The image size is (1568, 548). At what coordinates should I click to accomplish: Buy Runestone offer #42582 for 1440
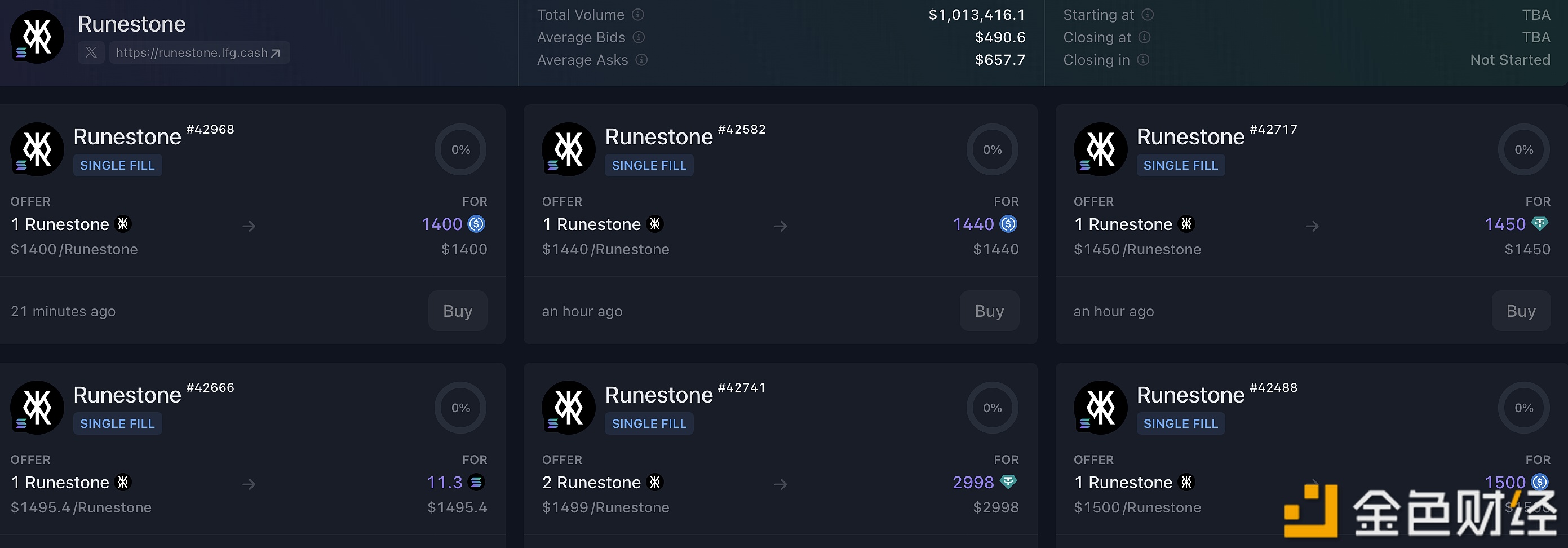pyautogui.click(x=989, y=311)
